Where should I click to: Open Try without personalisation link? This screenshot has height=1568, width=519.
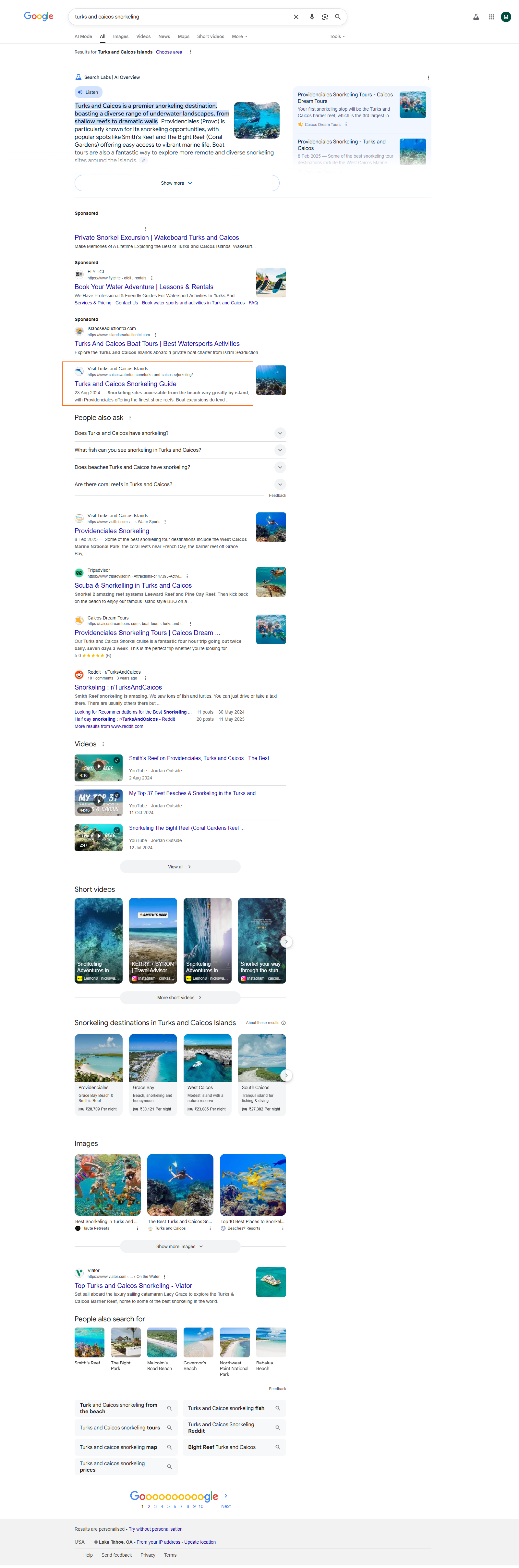tap(155, 1529)
